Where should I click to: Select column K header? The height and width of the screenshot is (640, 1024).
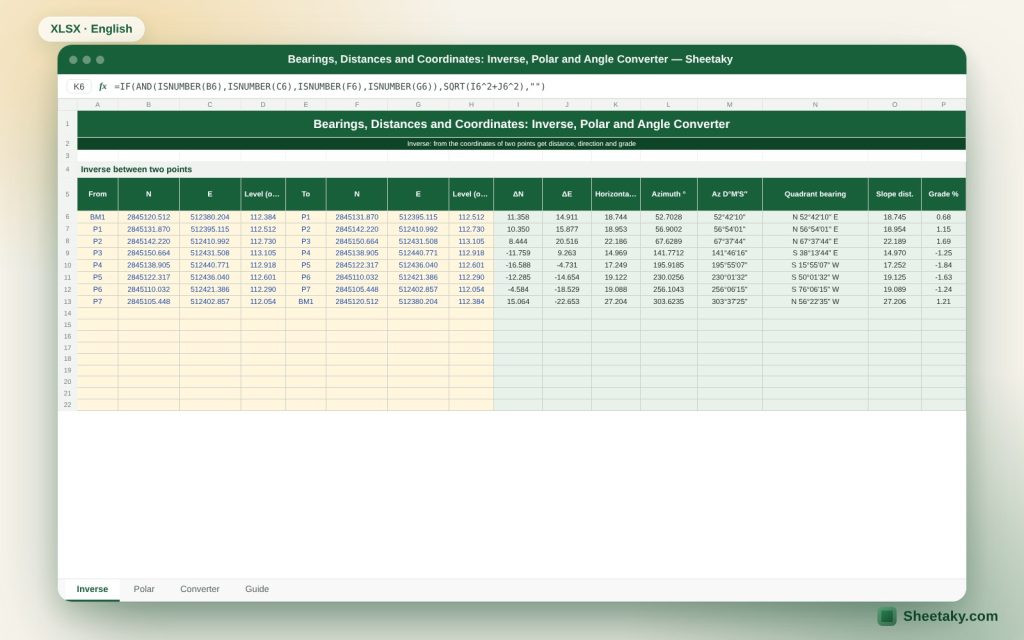pos(615,104)
